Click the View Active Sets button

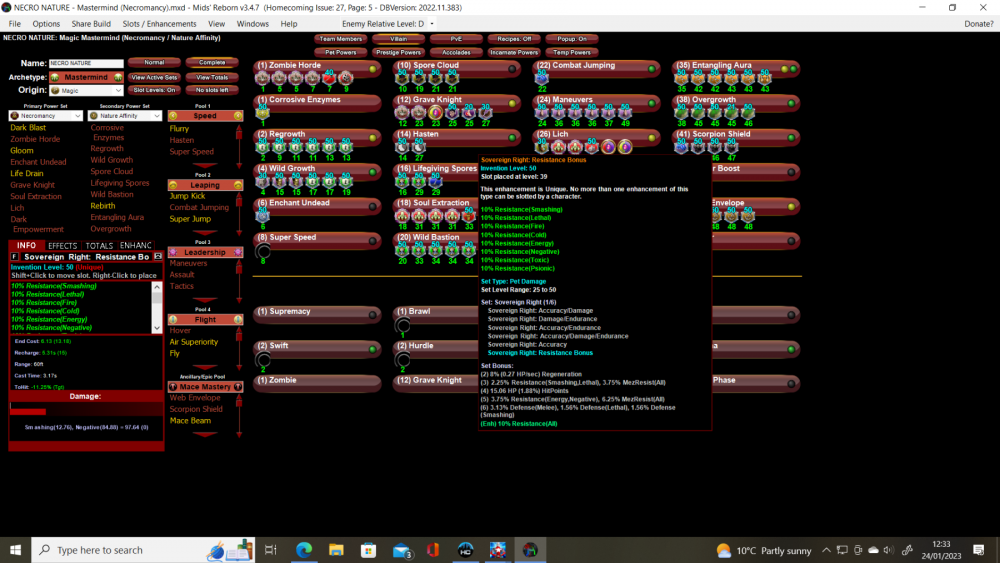[x=154, y=77]
